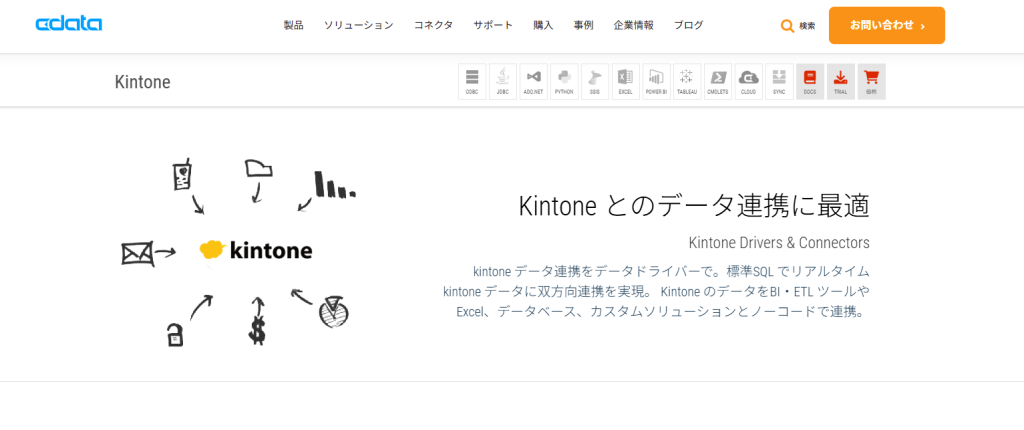
Task: Choose the Excel add-in icon
Action: pos(626,82)
